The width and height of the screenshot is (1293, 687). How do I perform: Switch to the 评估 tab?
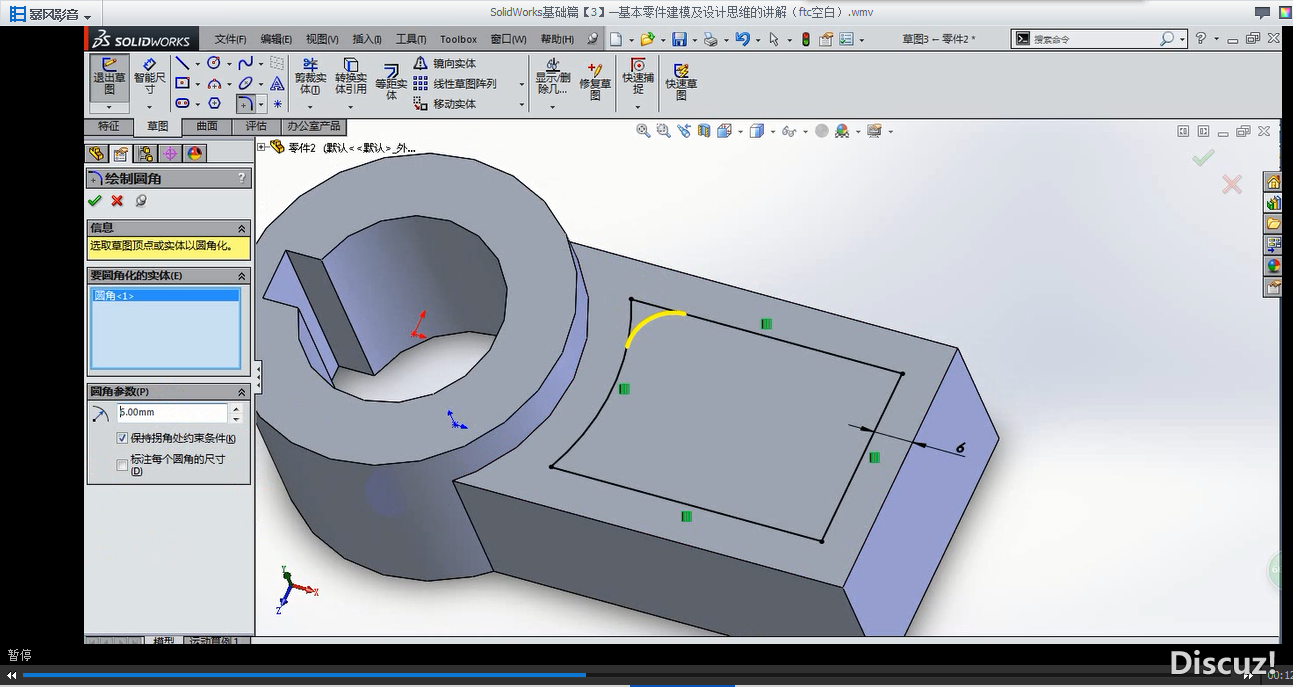tap(256, 126)
